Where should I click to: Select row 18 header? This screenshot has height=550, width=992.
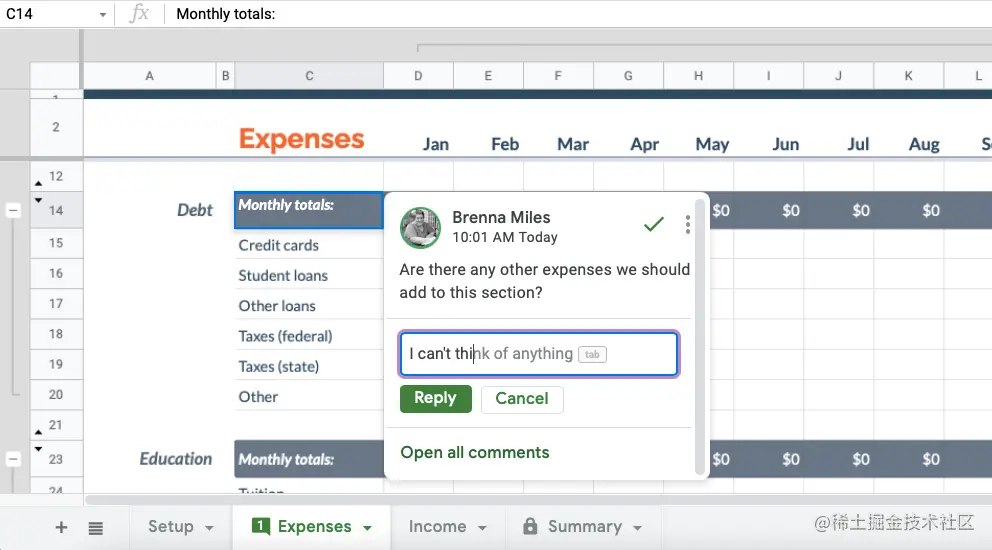point(56,334)
